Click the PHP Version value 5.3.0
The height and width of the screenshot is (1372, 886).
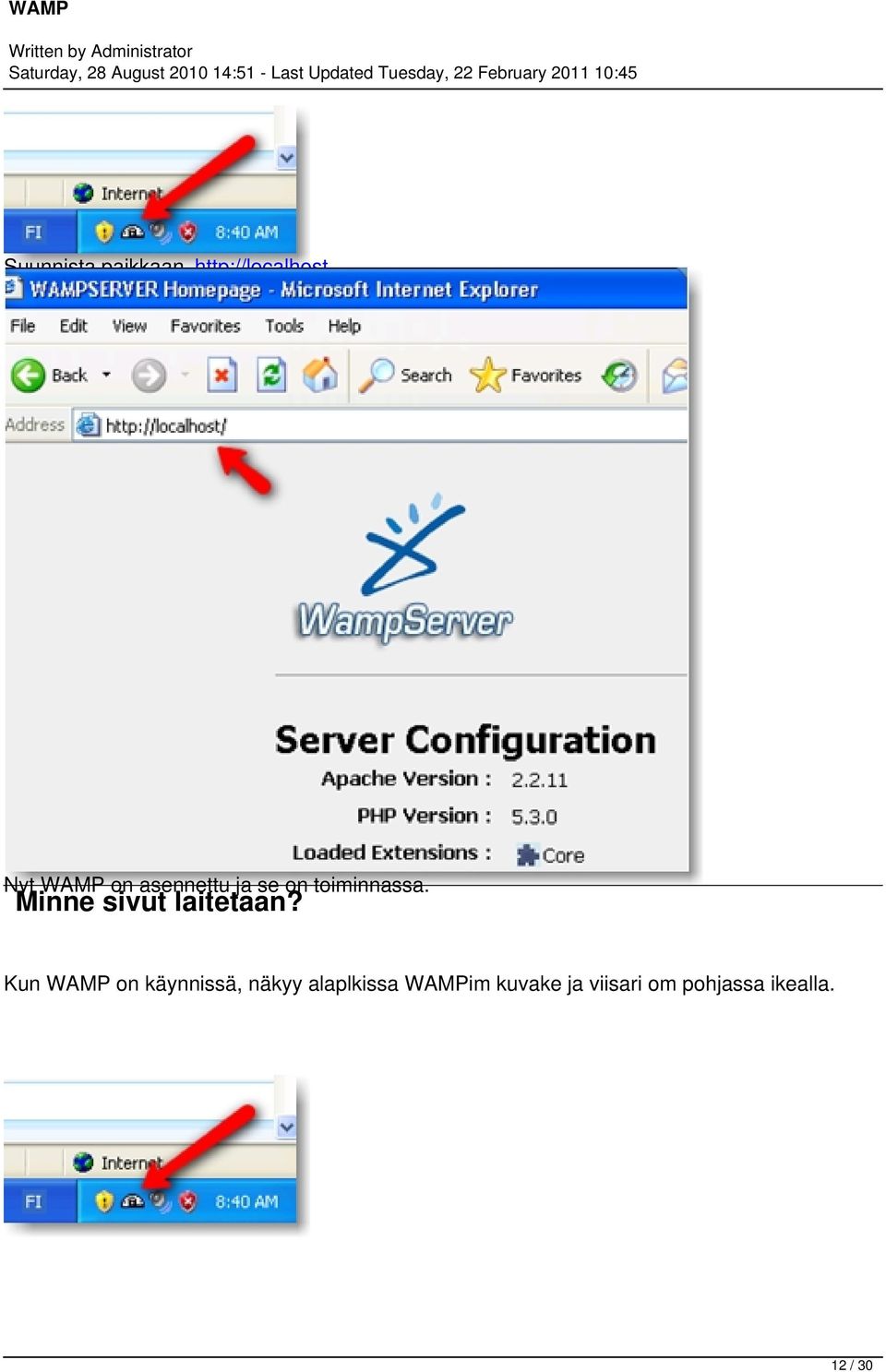(534, 817)
